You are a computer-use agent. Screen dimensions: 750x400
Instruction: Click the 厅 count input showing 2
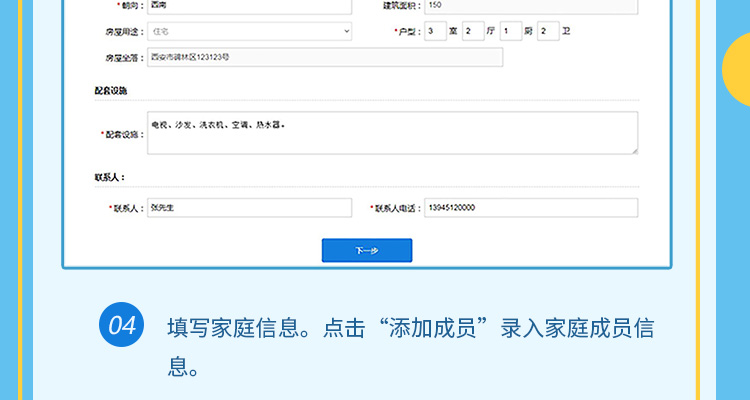click(473, 31)
